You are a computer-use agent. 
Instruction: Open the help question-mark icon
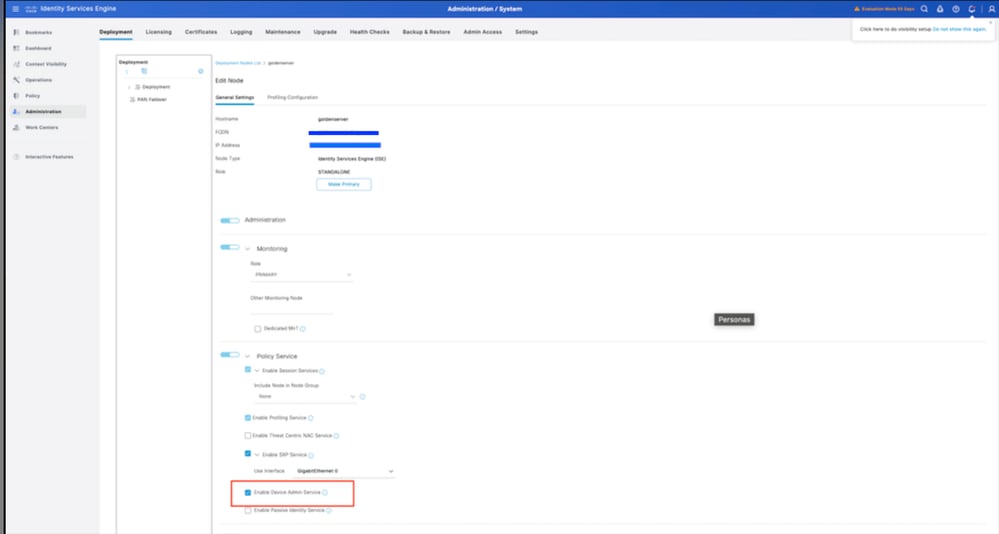pos(956,9)
